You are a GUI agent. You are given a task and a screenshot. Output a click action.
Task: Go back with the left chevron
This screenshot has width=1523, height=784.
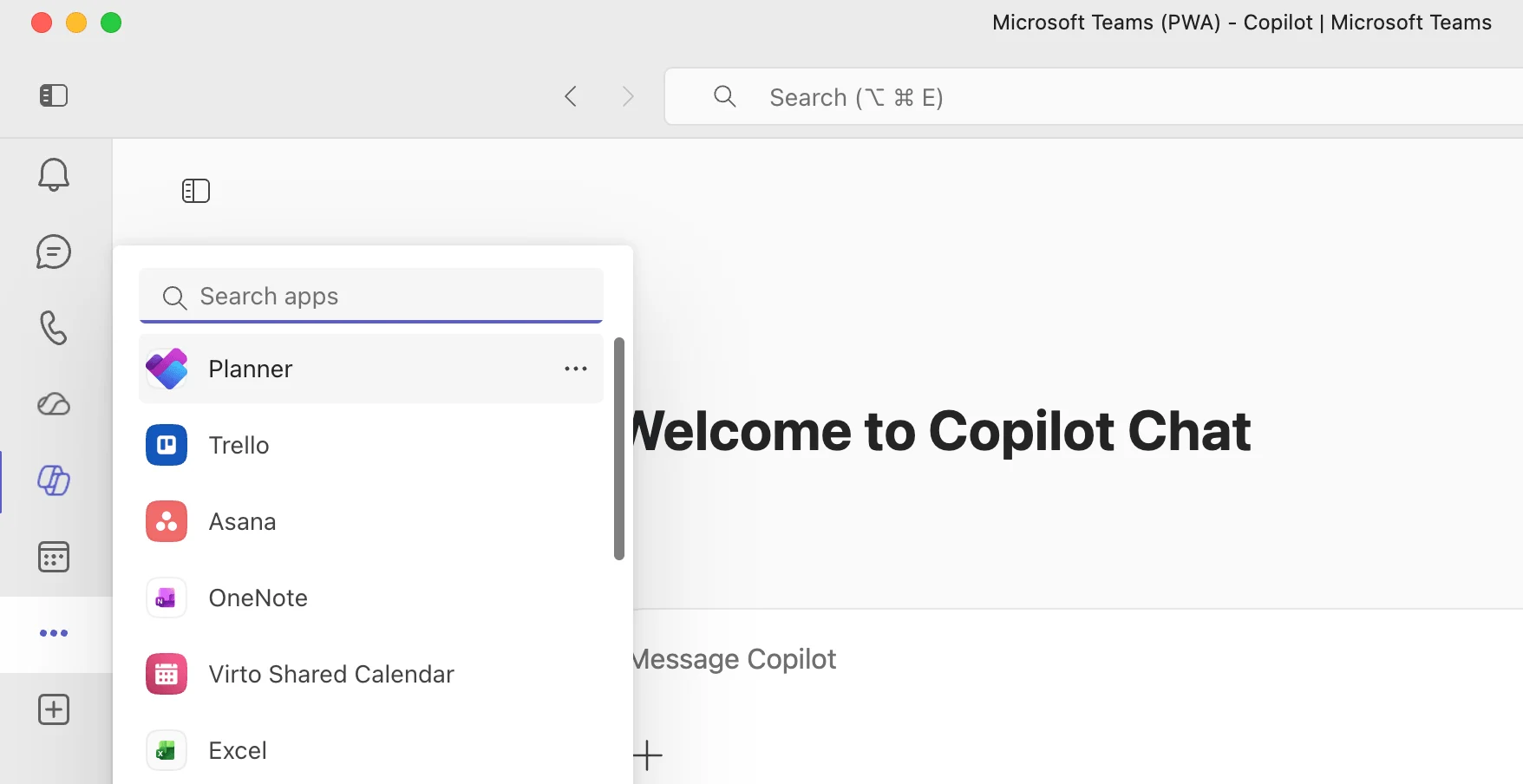pyautogui.click(x=571, y=96)
